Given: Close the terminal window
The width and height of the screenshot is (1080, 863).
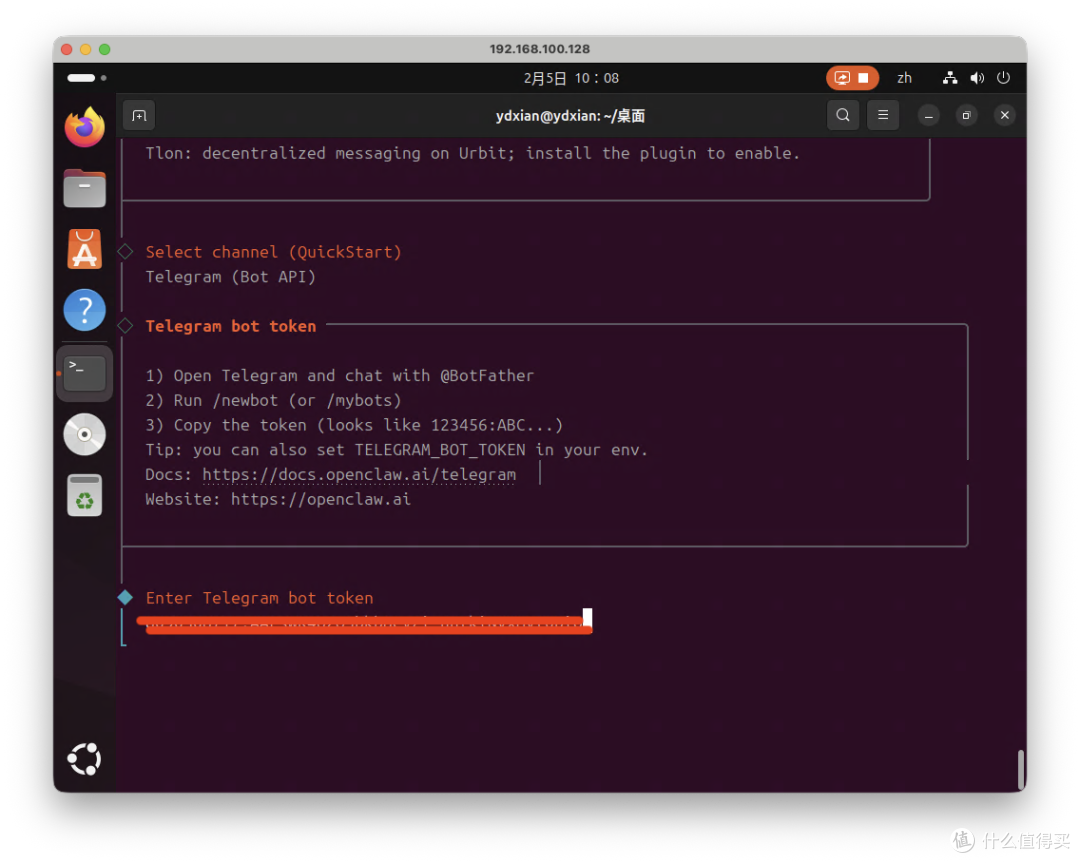Looking at the screenshot, I should click(1005, 115).
